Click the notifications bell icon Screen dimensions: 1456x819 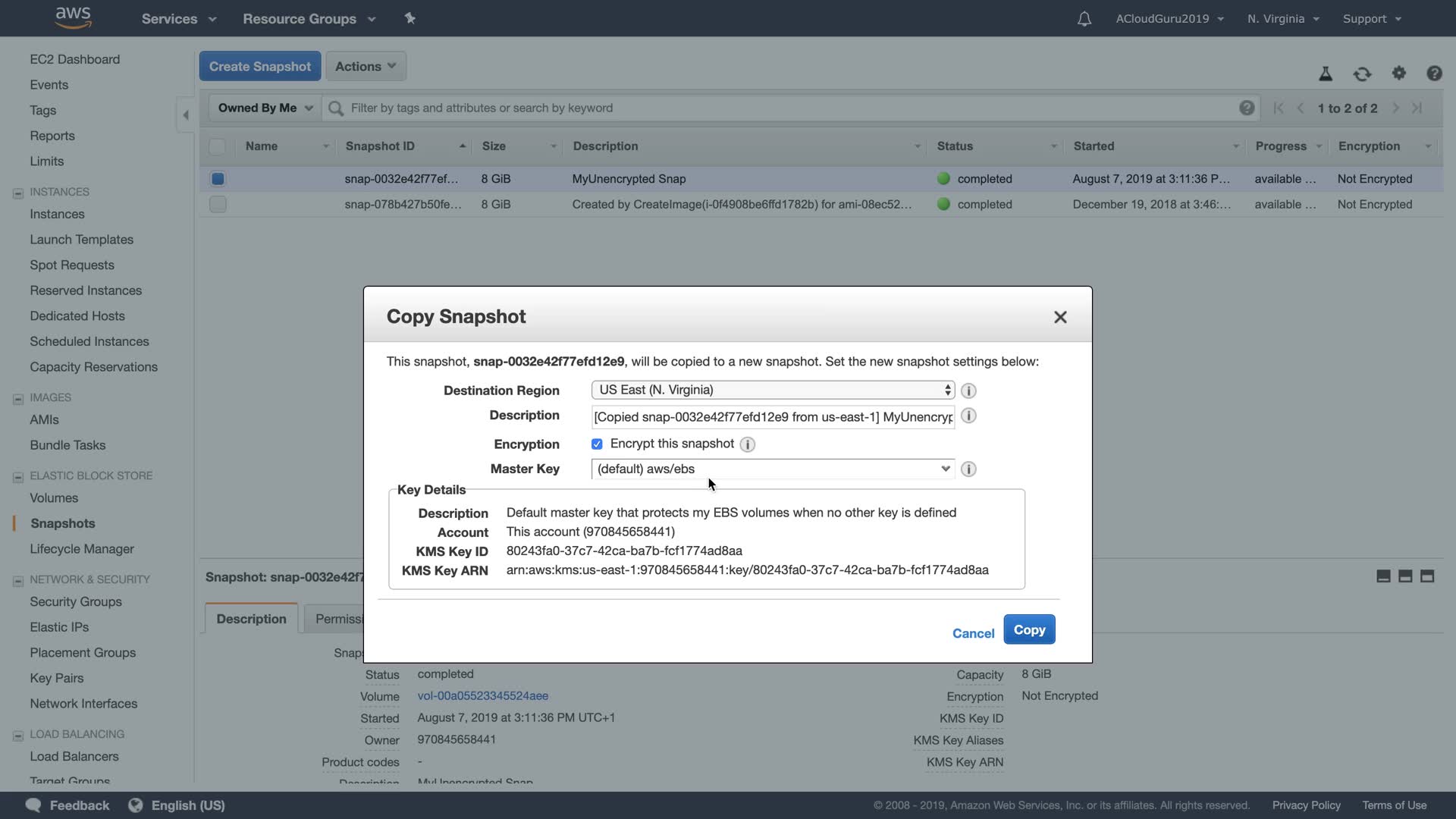1084,19
